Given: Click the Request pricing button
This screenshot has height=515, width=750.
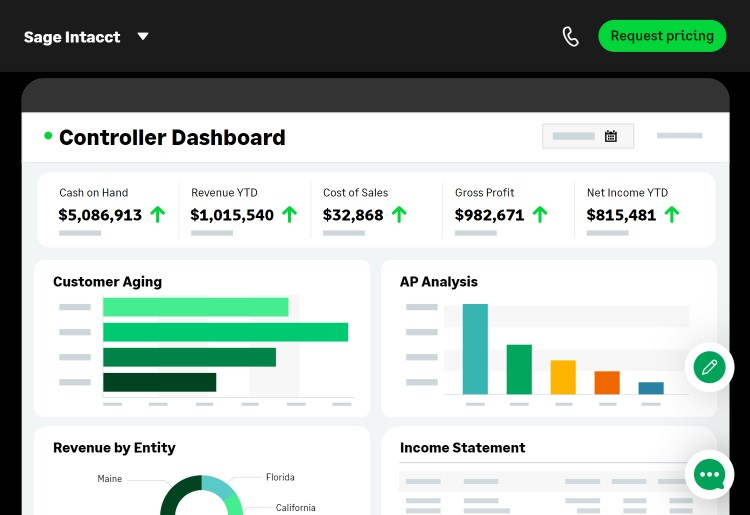Looking at the screenshot, I should pos(662,36).
